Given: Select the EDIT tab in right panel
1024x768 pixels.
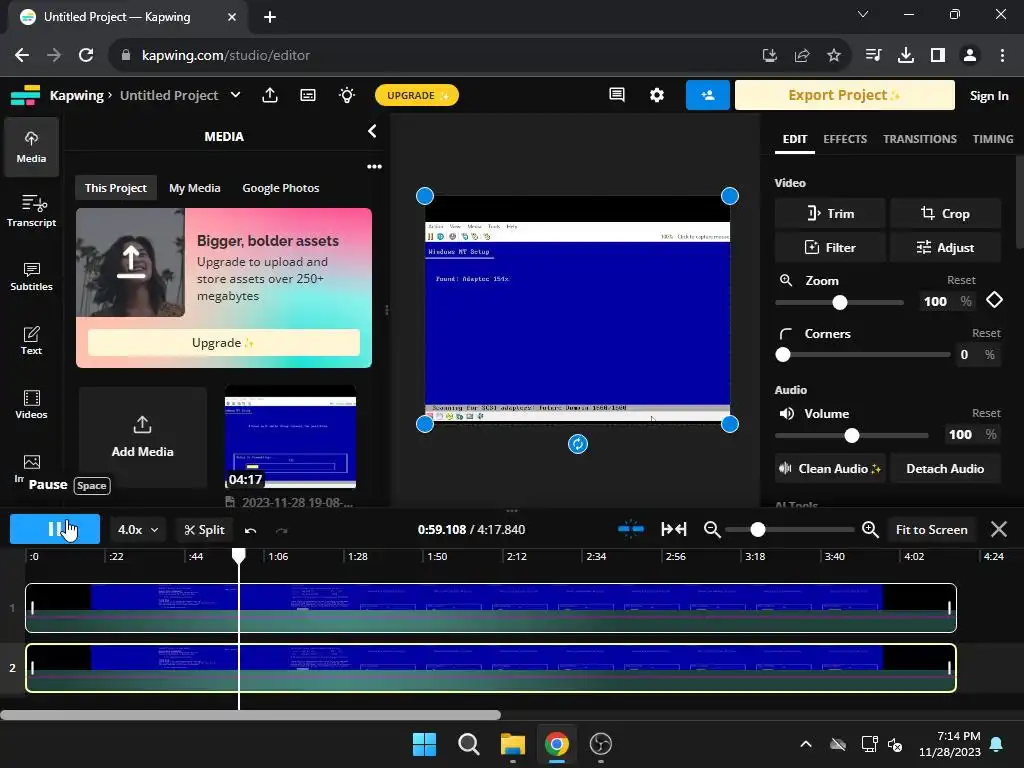Looking at the screenshot, I should 795,139.
